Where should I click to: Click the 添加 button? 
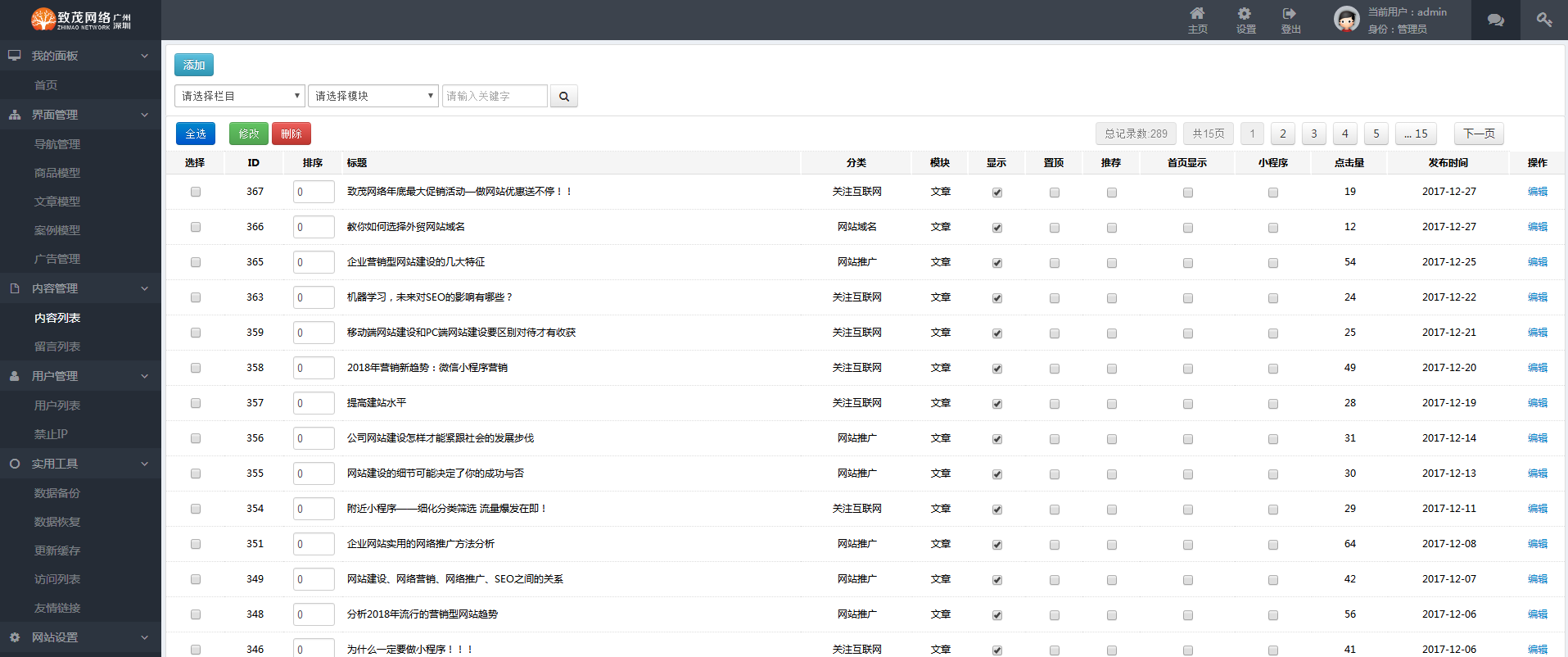[x=194, y=65]
